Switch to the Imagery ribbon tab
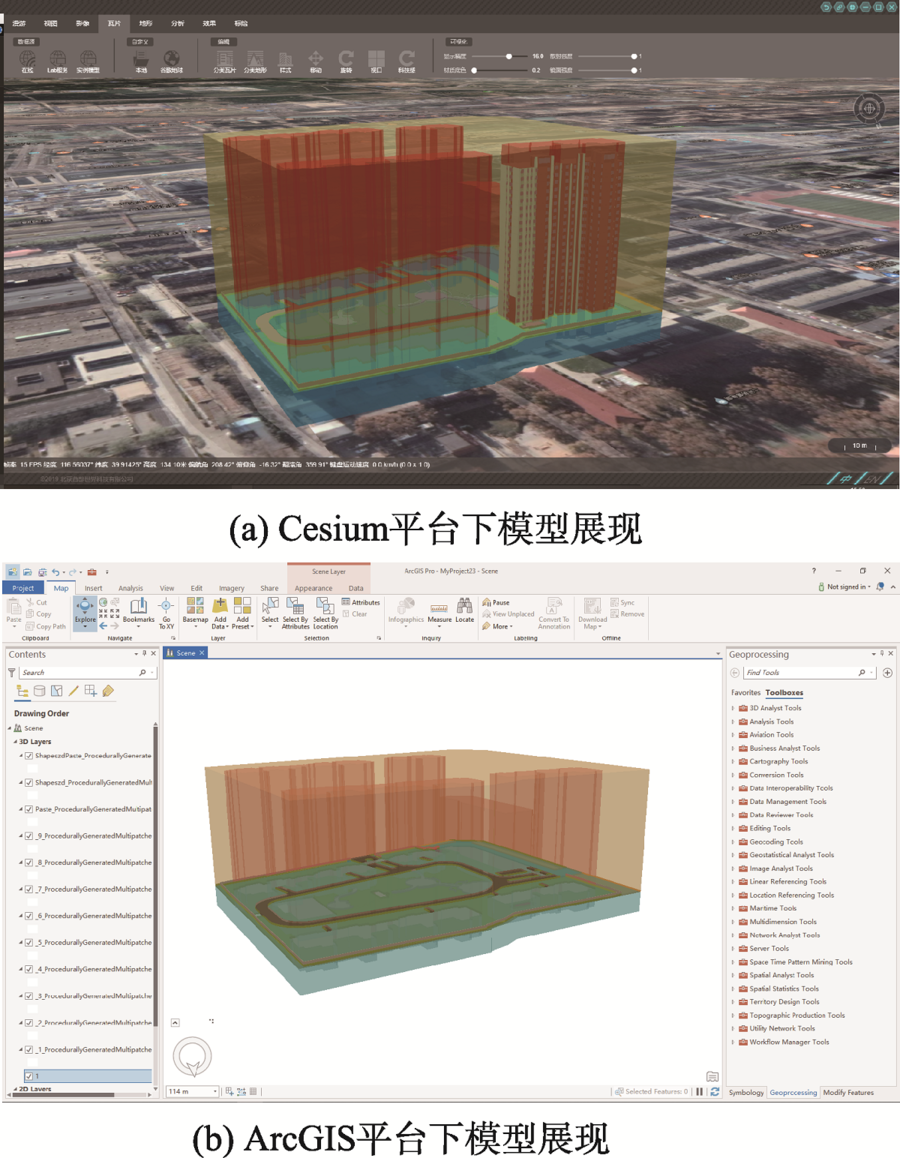Screen dimensions: 900x1158 coord(231,589)
